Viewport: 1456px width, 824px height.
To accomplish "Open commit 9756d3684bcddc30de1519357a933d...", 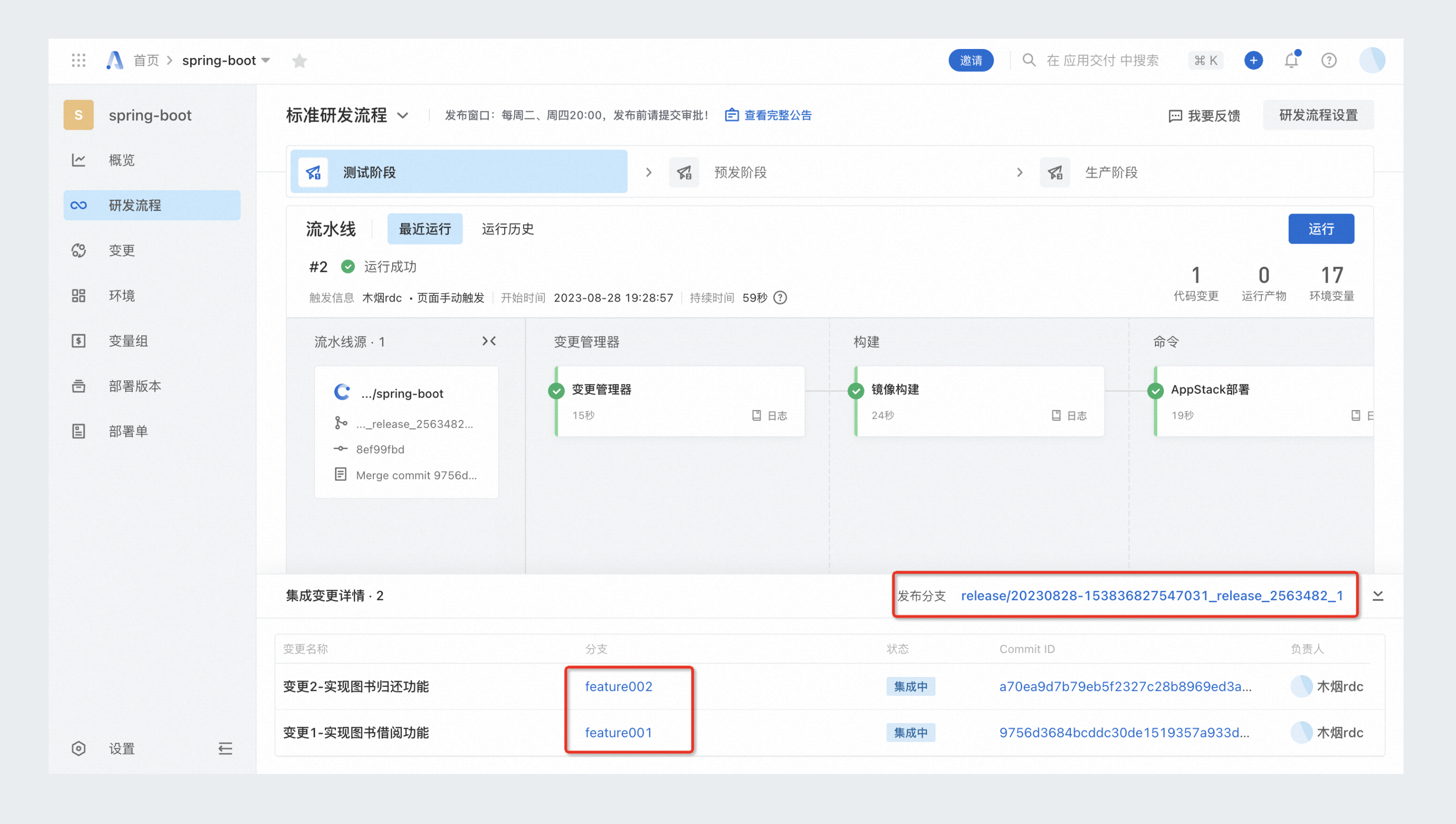I will point(1124,733).
